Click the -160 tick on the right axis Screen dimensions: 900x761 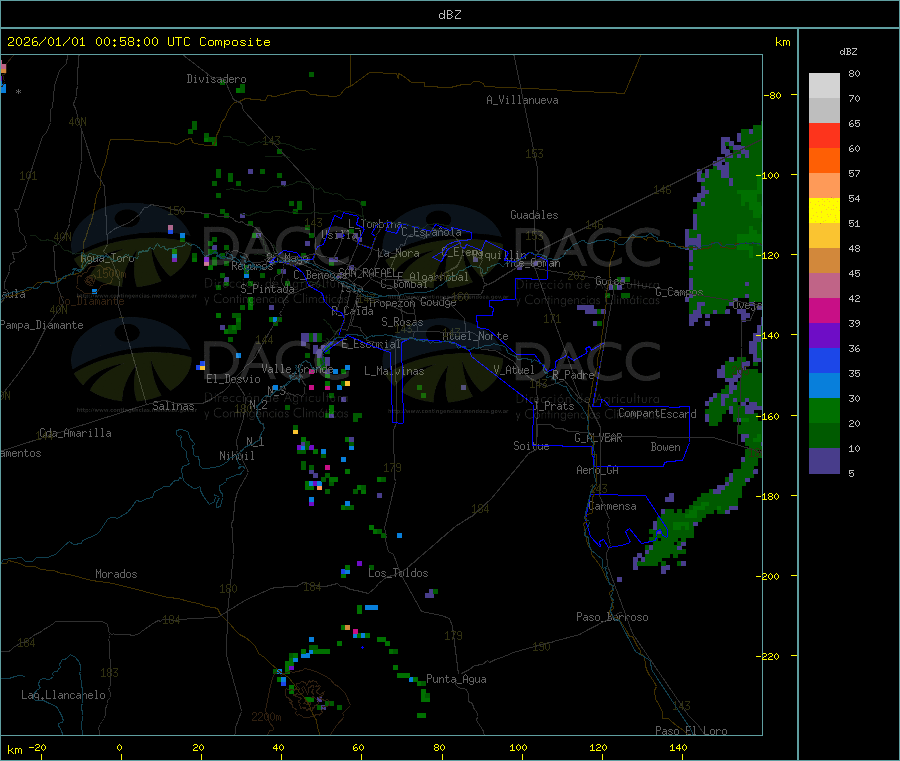[770, 416]
